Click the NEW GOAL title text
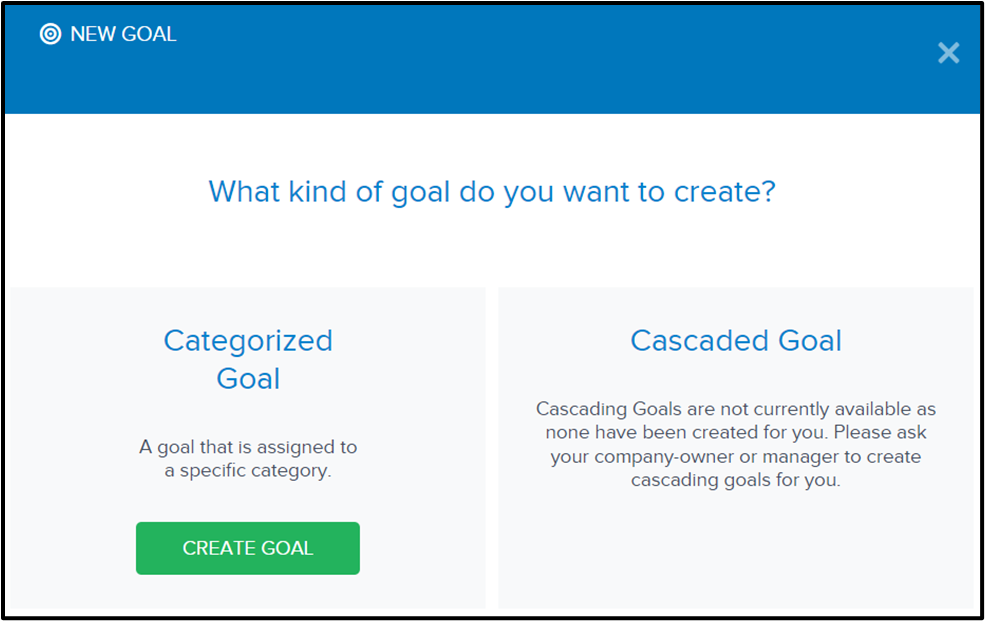 tap(123, 34)
